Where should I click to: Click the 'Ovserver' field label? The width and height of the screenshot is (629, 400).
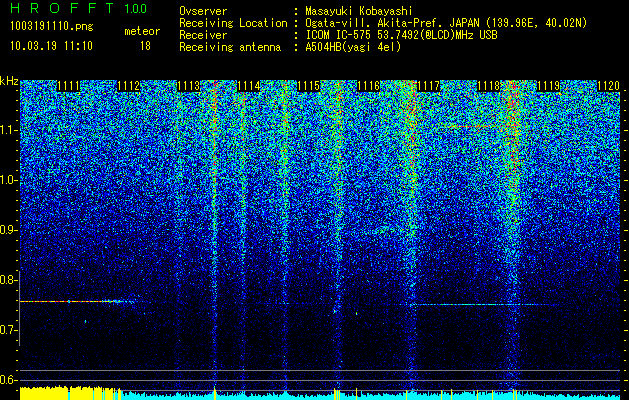(x=203, y=11)
